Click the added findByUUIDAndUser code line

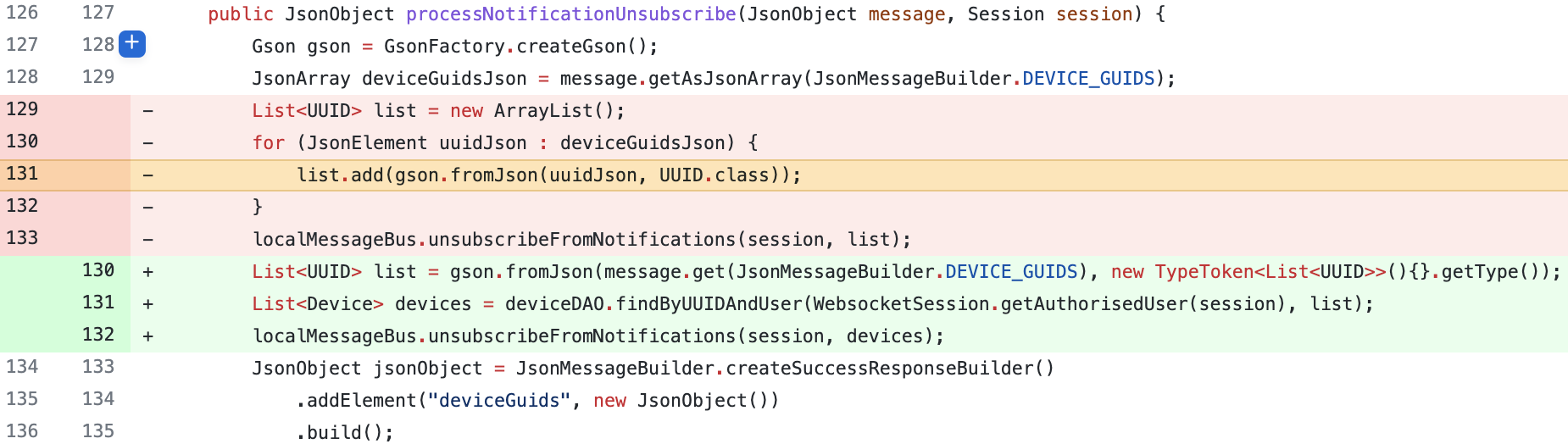(813, 304)
